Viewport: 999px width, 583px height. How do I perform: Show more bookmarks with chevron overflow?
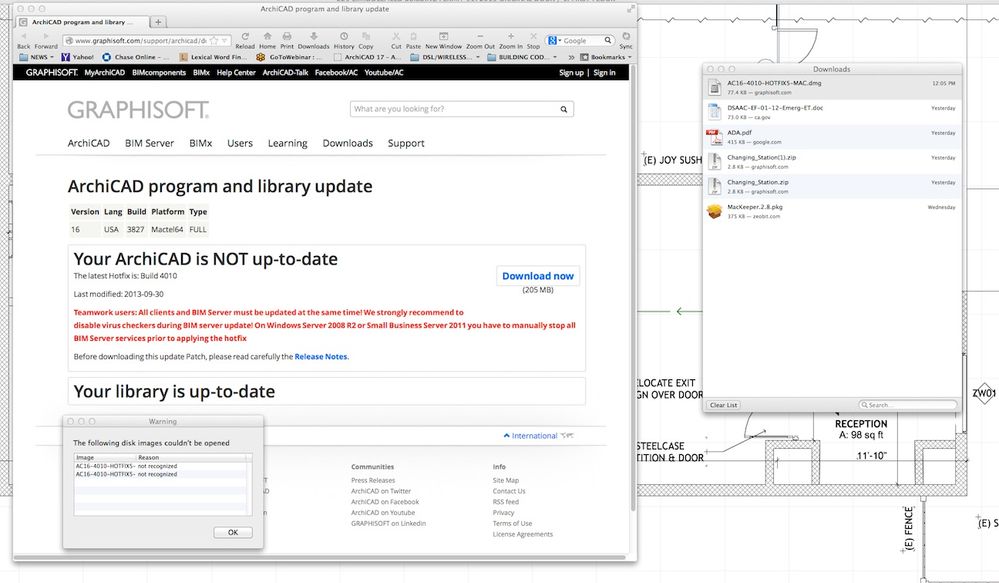point(571,57)
